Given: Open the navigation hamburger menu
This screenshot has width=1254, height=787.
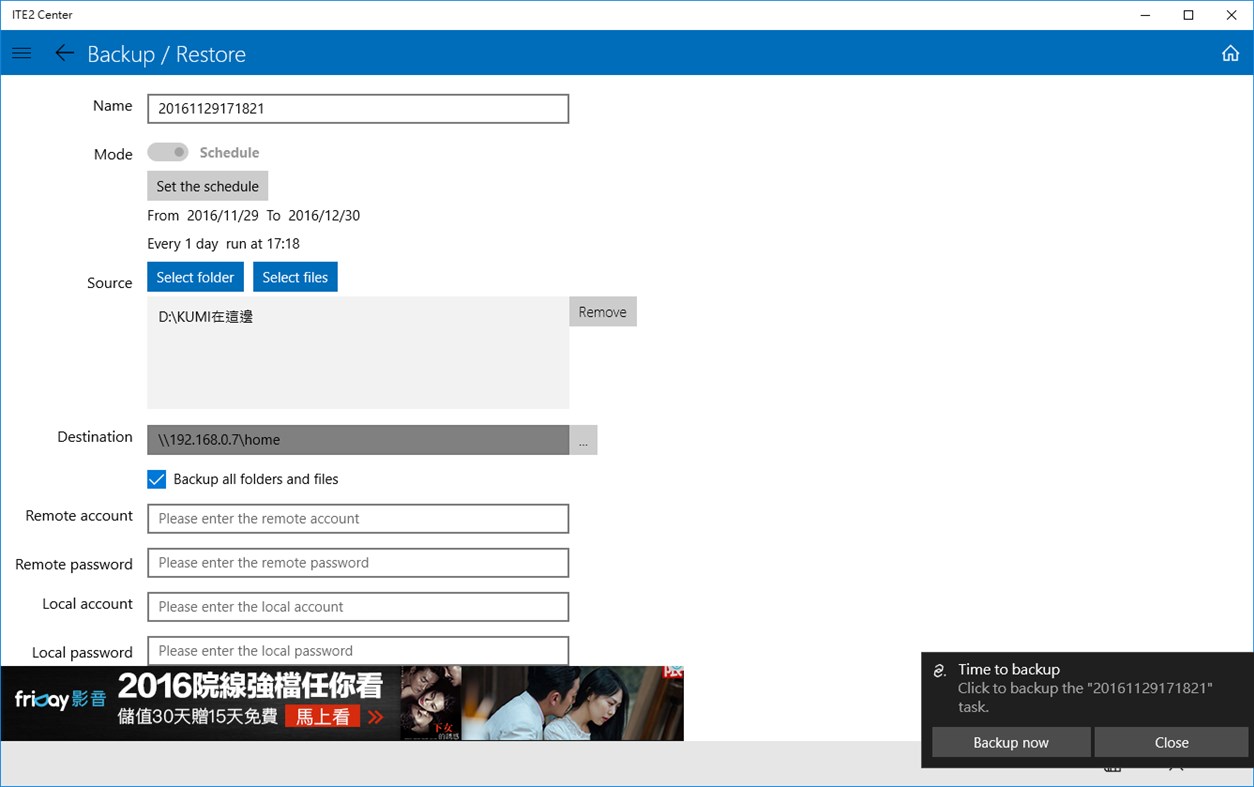Looking at the screenshot, I should (21, 53).
